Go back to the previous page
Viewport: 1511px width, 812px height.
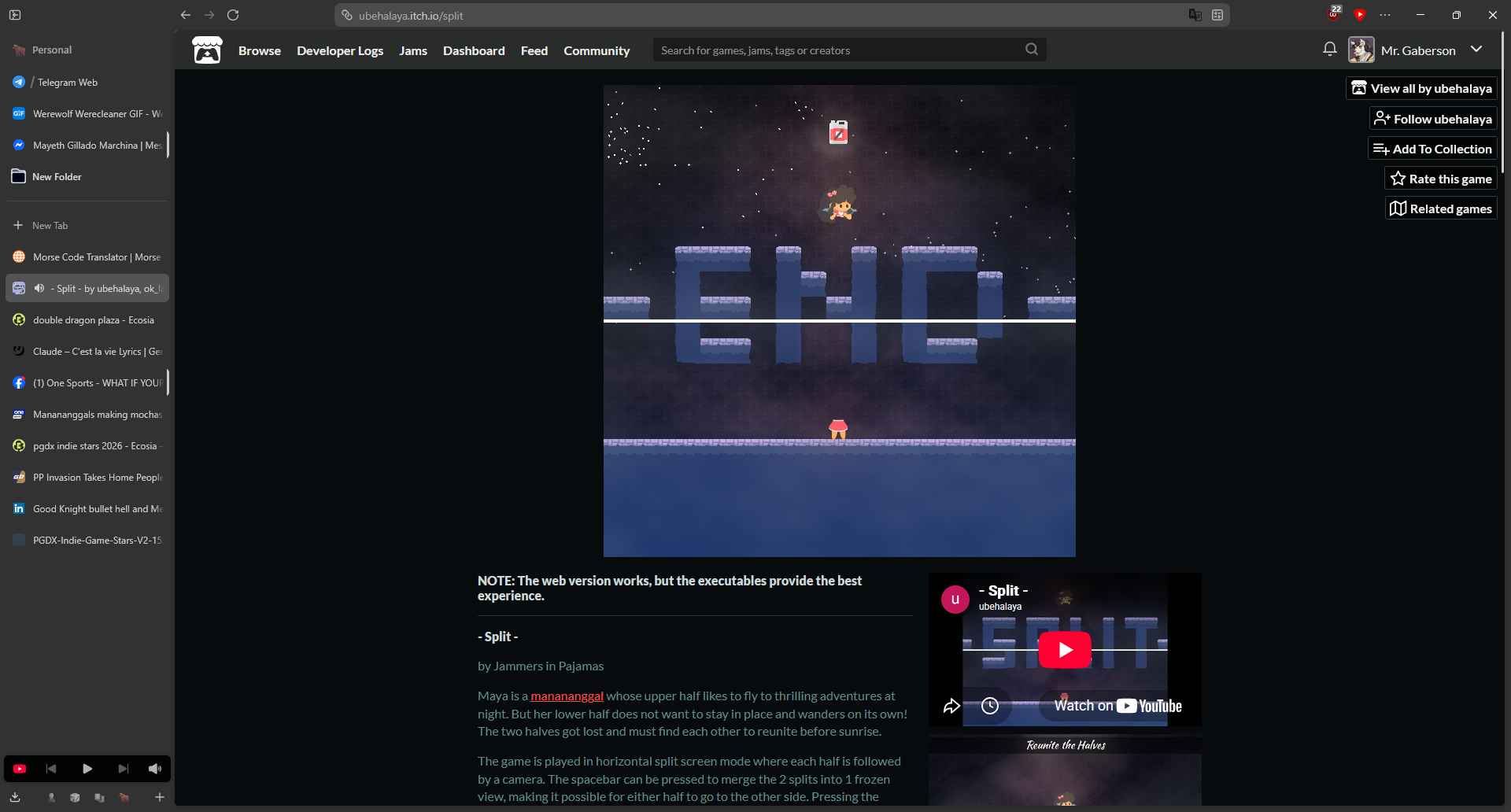[186, 15]
